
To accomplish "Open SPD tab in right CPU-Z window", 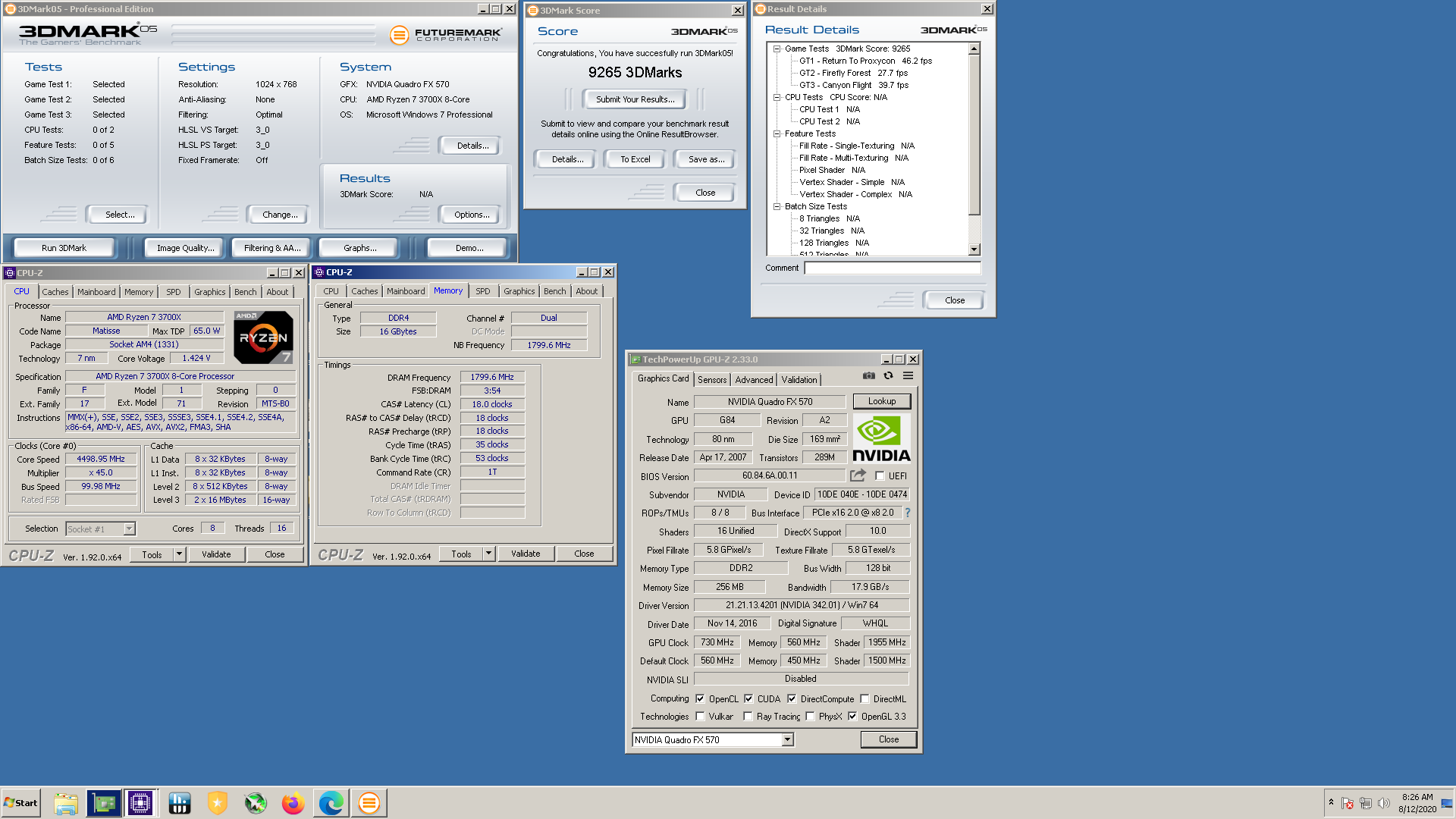I will [483, 291].
